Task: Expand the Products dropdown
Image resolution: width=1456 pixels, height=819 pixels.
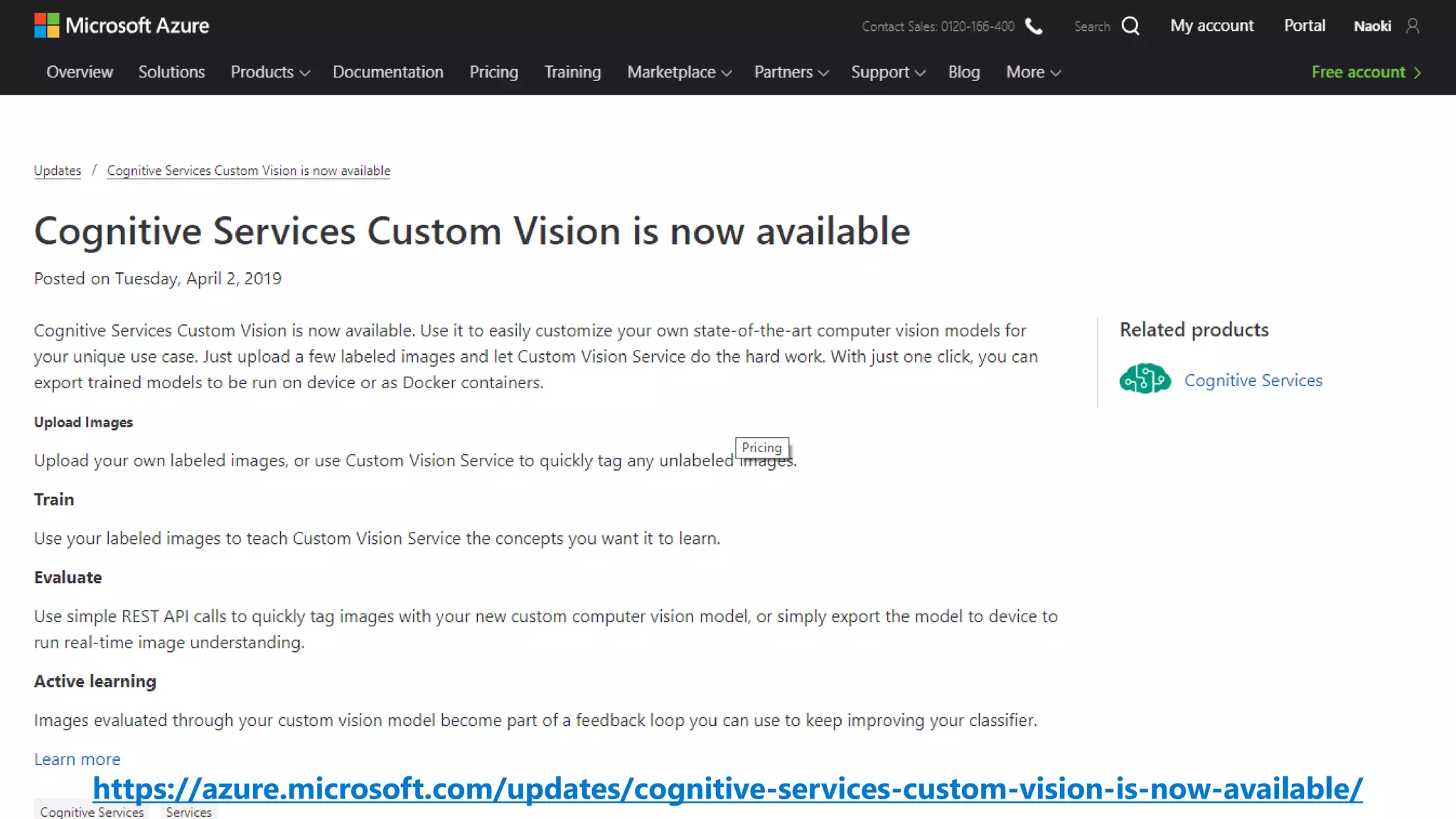Action: point(270,73)
